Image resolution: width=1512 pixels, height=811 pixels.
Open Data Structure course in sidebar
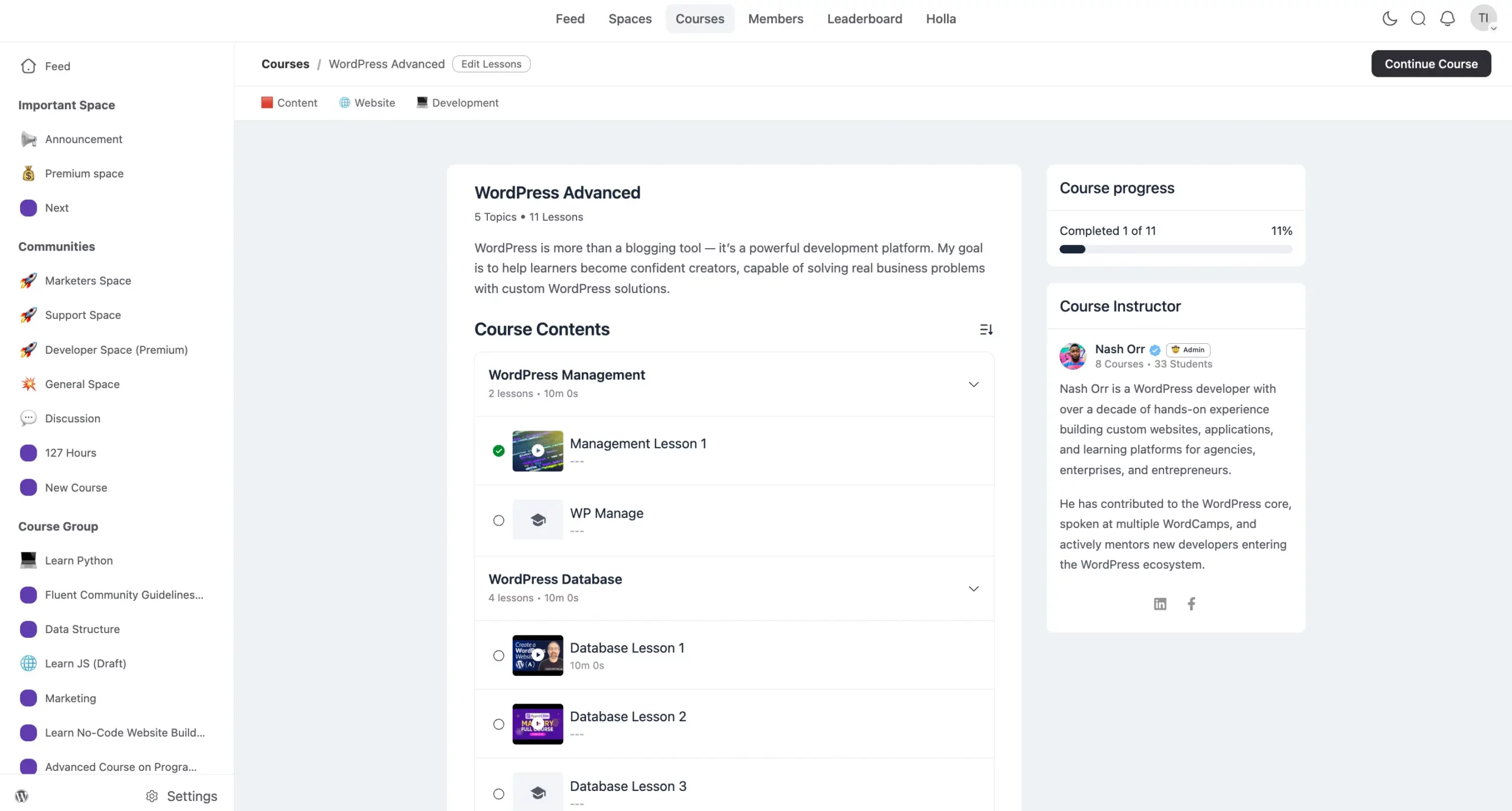click(82, 629)
